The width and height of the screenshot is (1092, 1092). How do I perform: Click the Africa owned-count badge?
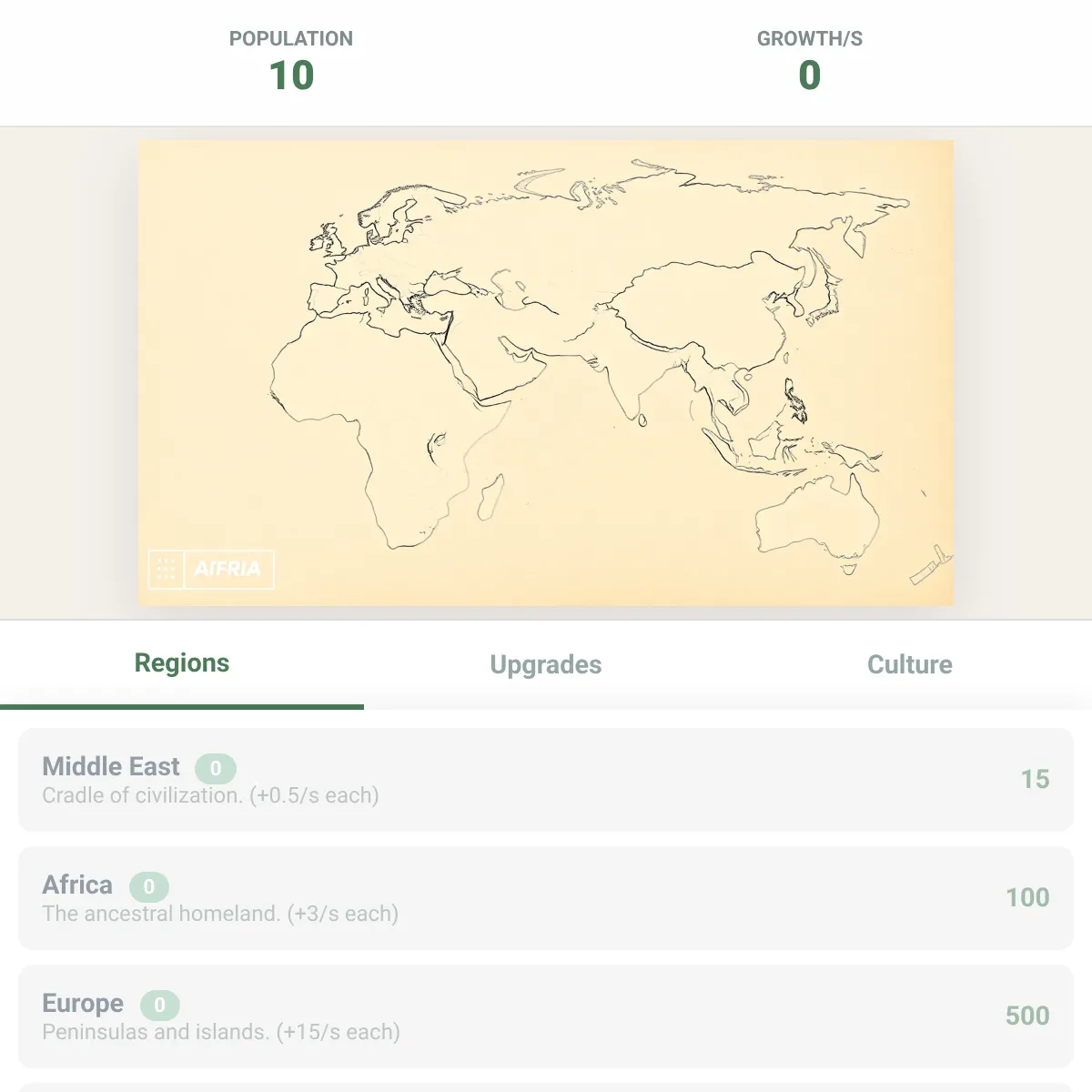coord(149,887)
